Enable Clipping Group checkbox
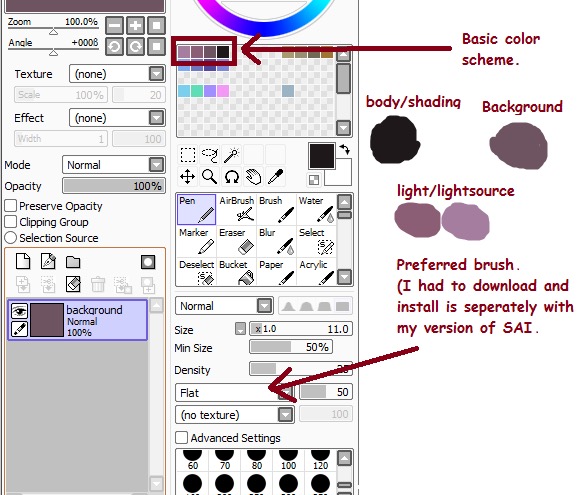Screen dimensions: 586x495 point(10,222)
